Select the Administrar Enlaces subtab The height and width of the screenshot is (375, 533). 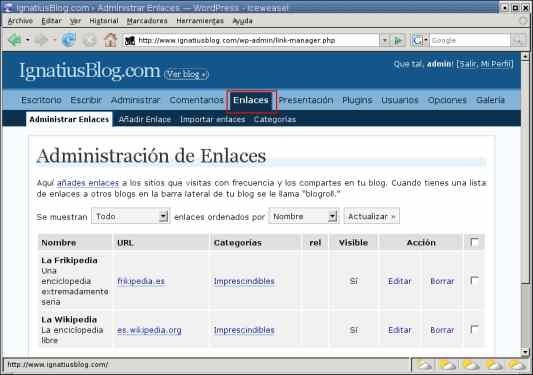(69, 119)
